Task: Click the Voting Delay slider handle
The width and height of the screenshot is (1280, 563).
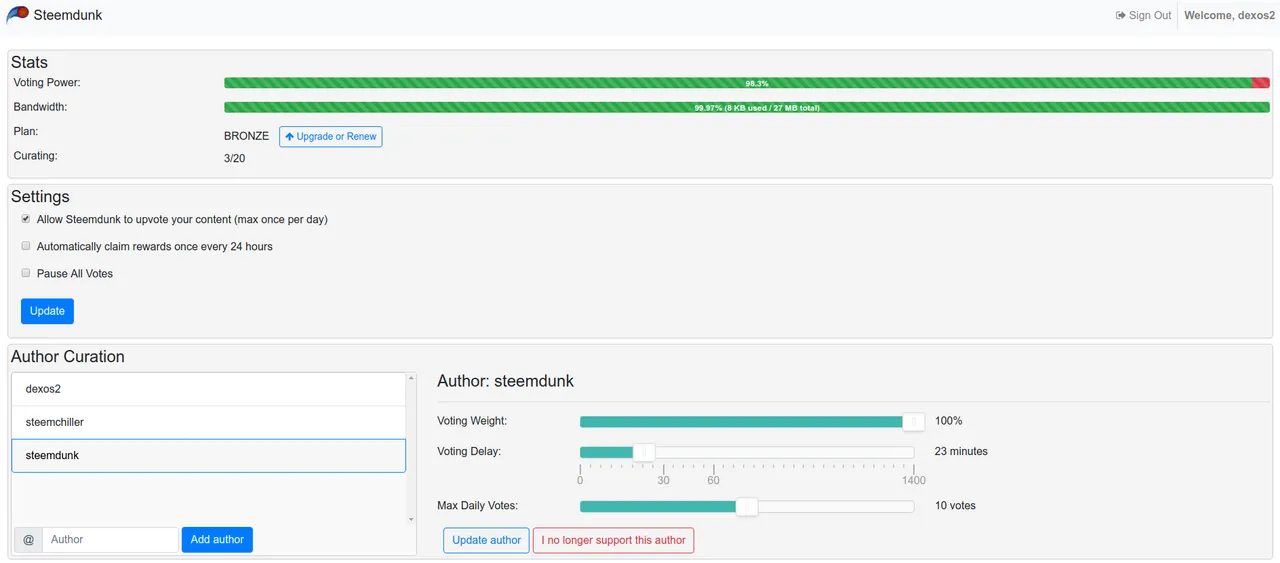Action: tap(644, 452)
